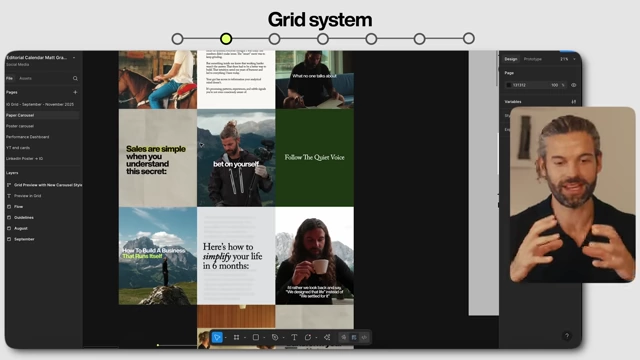Select the Guidelines layer
Screen dimensions: 640x360
pos(24,218)
